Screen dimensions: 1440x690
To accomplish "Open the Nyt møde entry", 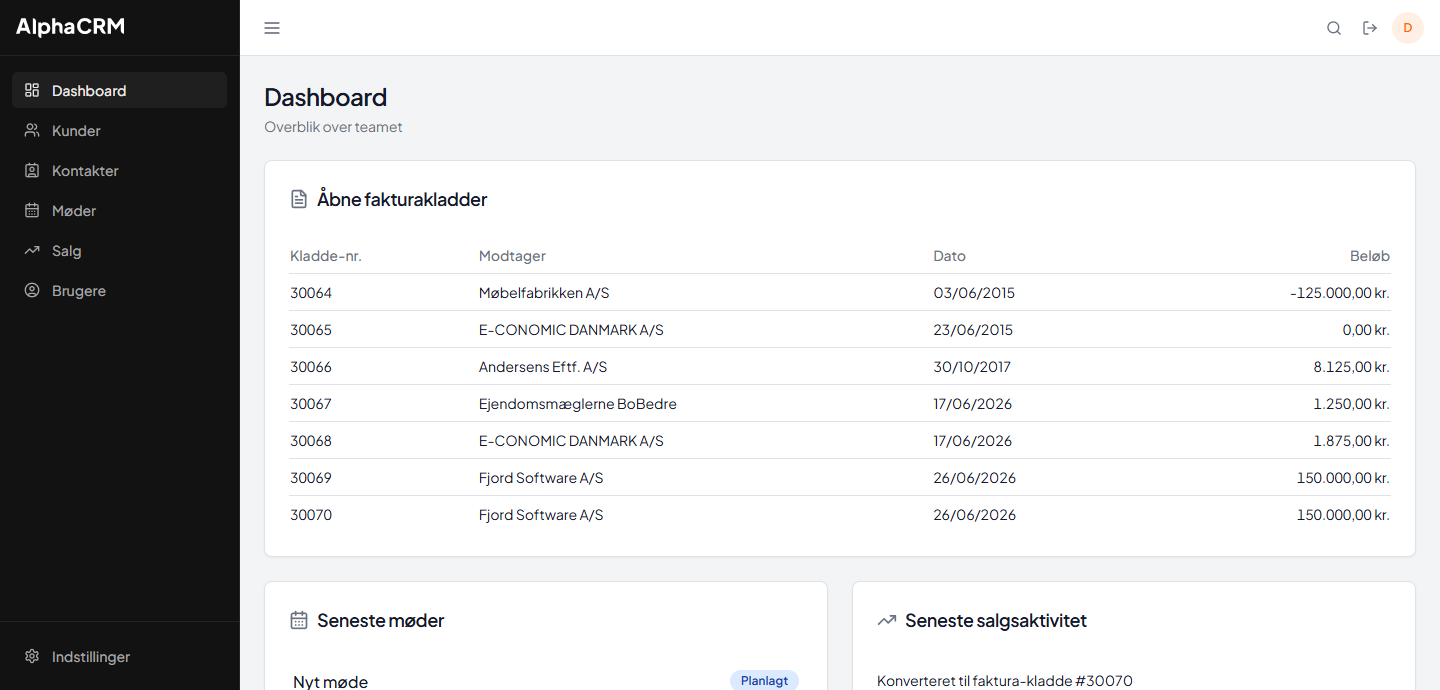I will click(x=331, y=682).
